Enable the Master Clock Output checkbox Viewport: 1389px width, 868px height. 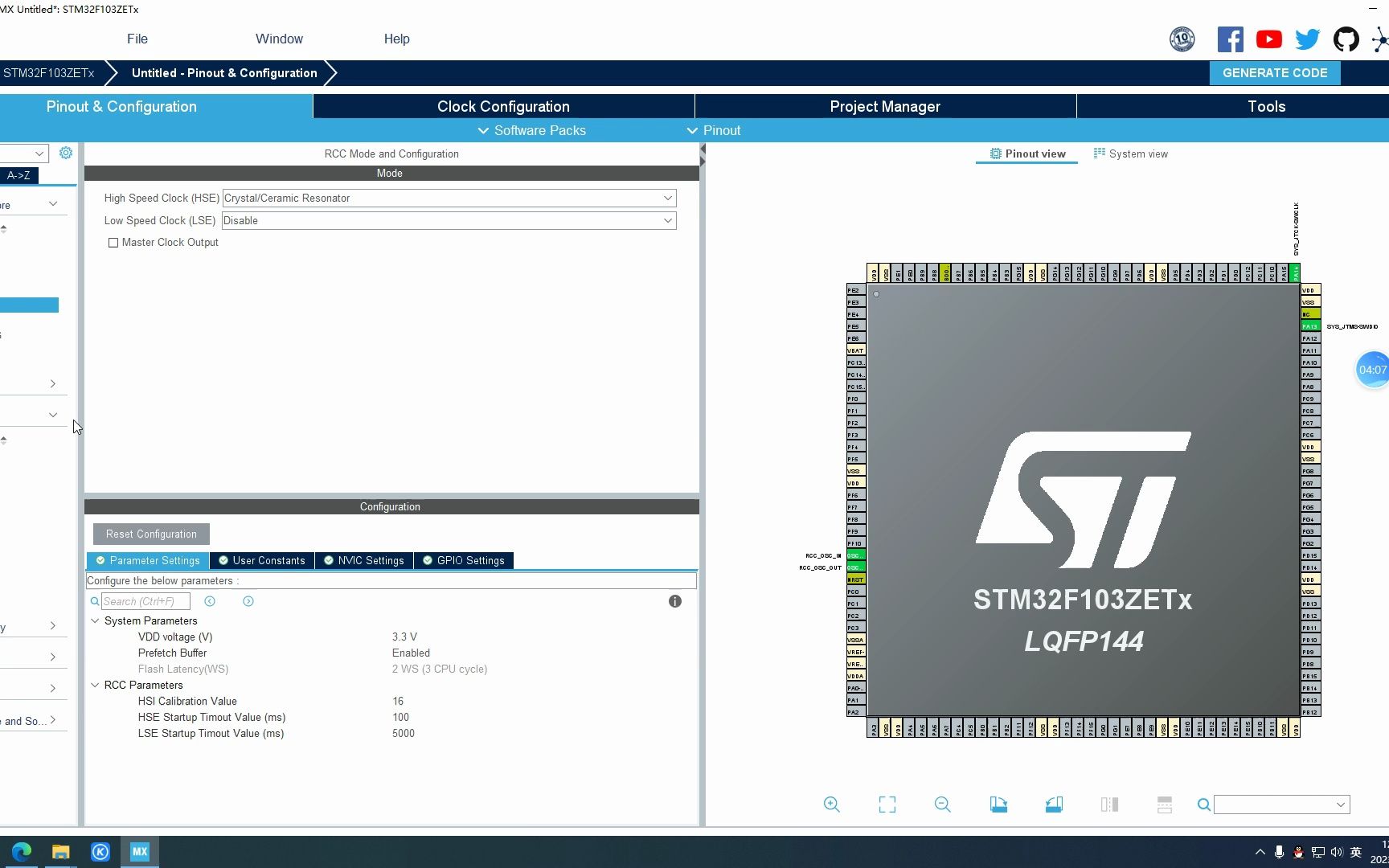pos(113,243)
